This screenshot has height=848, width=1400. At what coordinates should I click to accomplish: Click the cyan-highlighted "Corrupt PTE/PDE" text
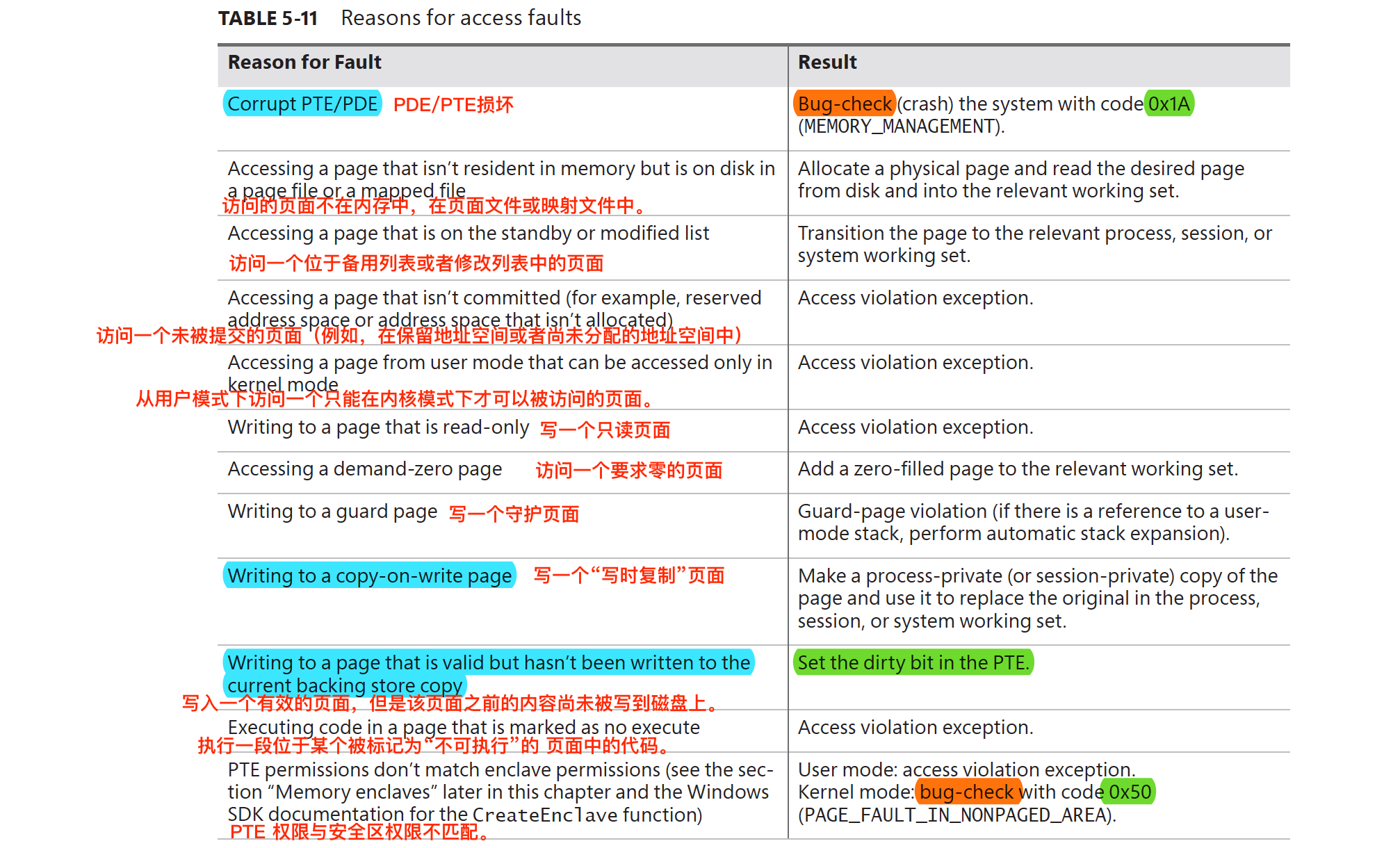tap(302, 104)
